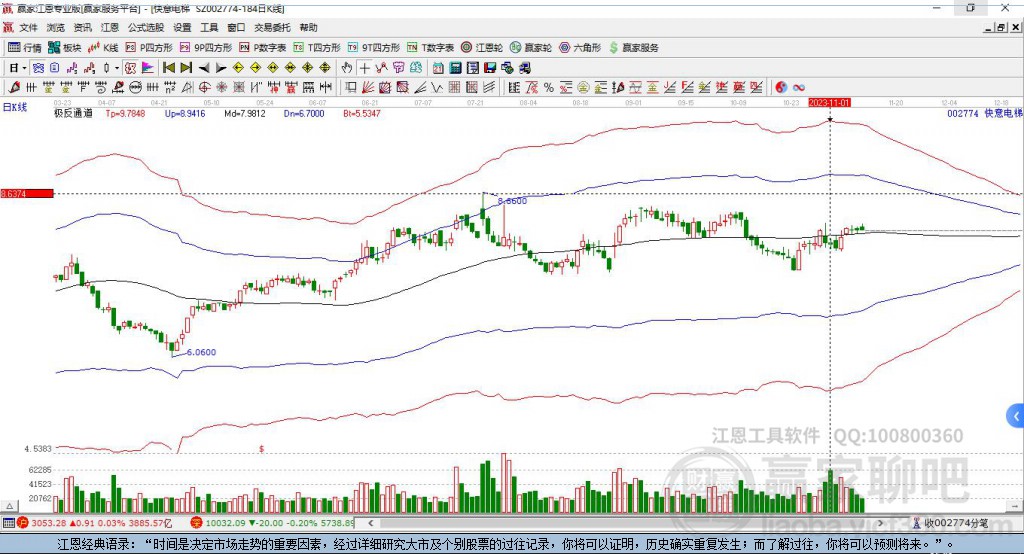Click the 002774 快意电梯 stock label
The width and height of the screenshot is (1024, 554).
pos(985,114)
